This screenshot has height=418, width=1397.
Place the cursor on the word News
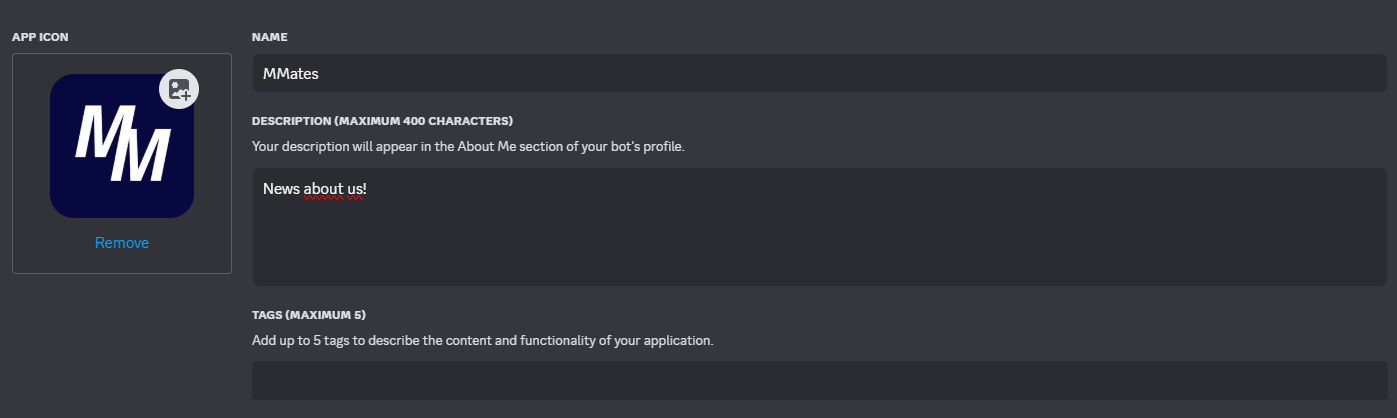pos(281,188)
